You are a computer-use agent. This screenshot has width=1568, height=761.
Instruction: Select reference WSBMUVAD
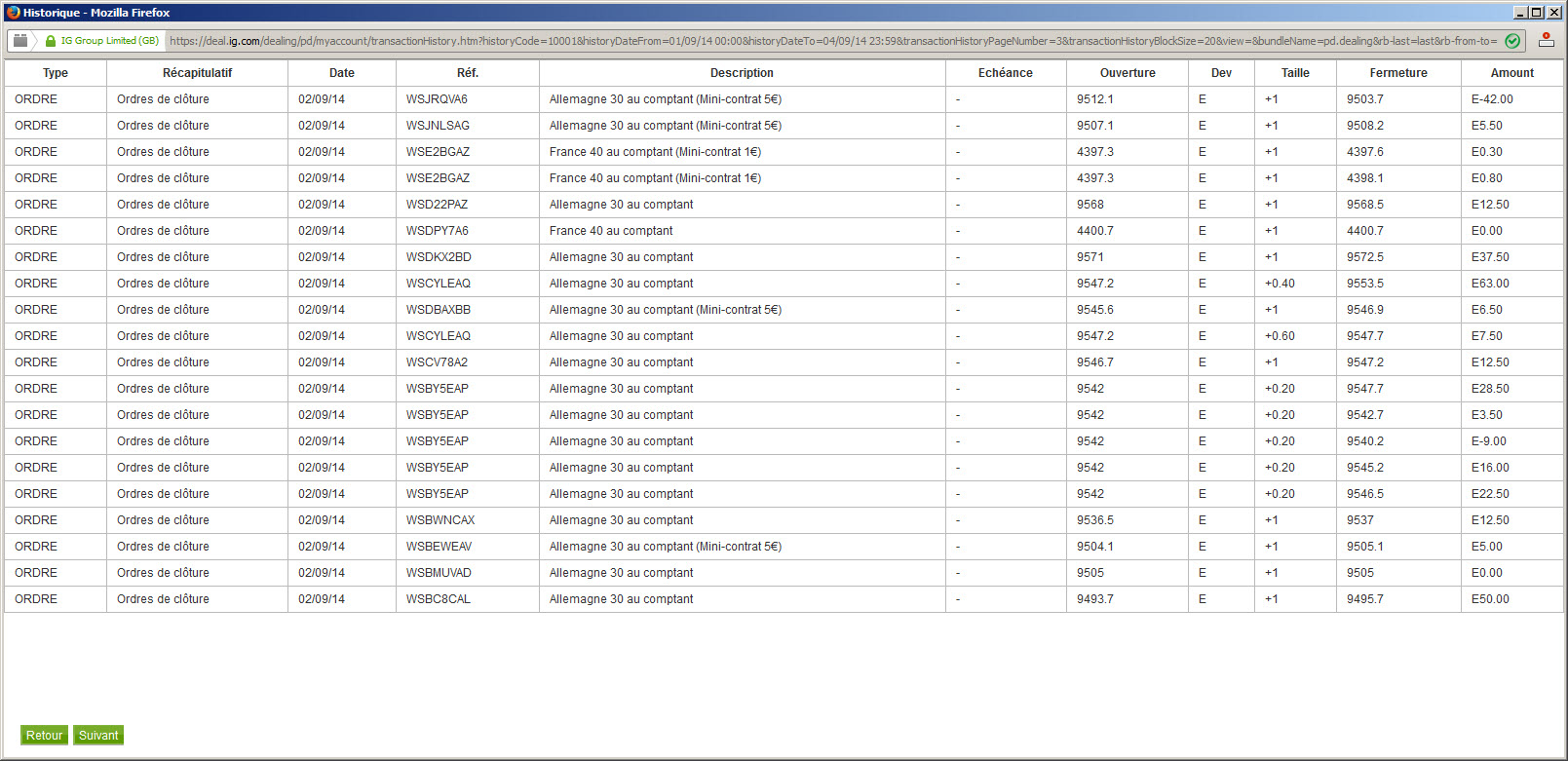pyautogui.click(x=439, y=573)
